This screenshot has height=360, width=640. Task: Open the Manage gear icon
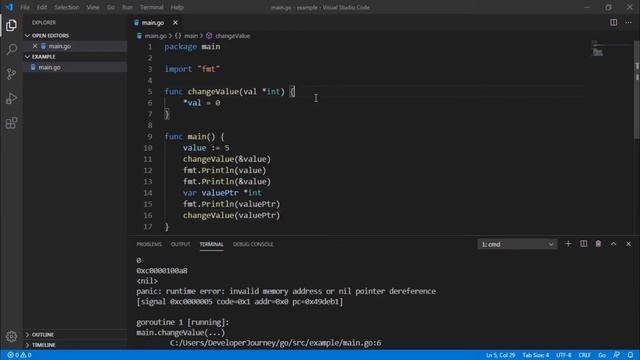click(11, 336)
